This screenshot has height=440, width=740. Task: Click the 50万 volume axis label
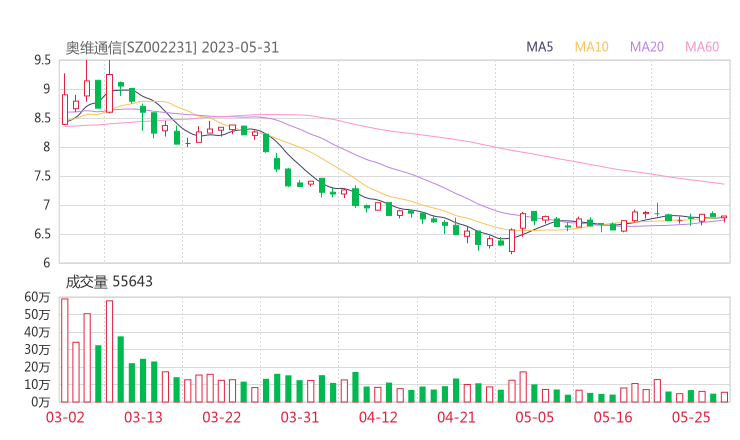37,314
